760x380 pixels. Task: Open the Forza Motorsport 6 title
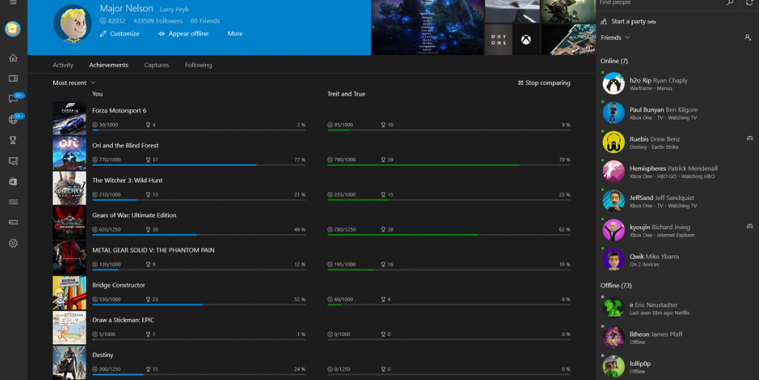click(119, 111)
